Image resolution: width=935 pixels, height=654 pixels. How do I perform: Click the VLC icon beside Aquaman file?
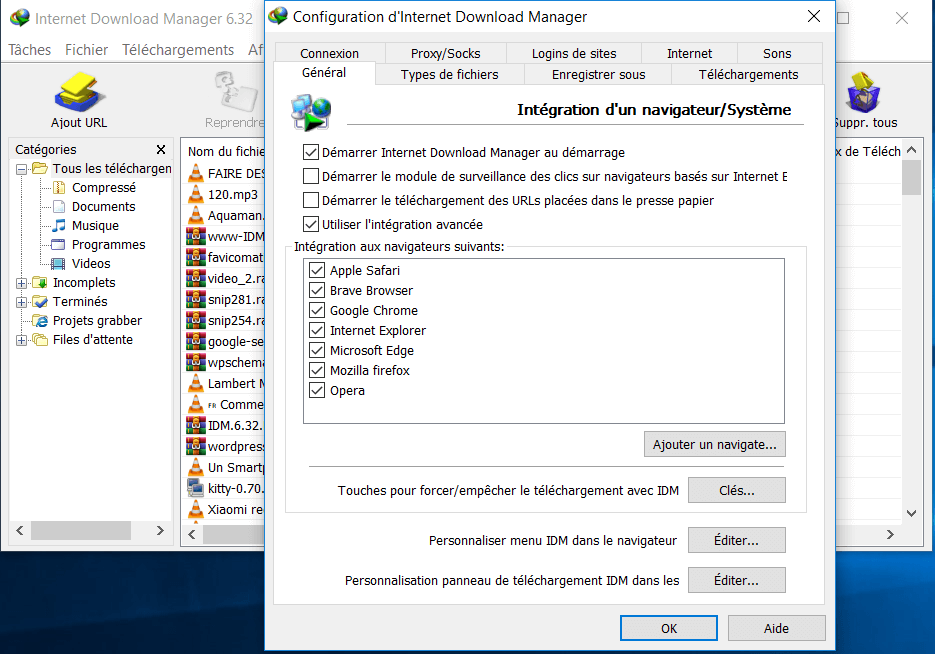[196, 215]
